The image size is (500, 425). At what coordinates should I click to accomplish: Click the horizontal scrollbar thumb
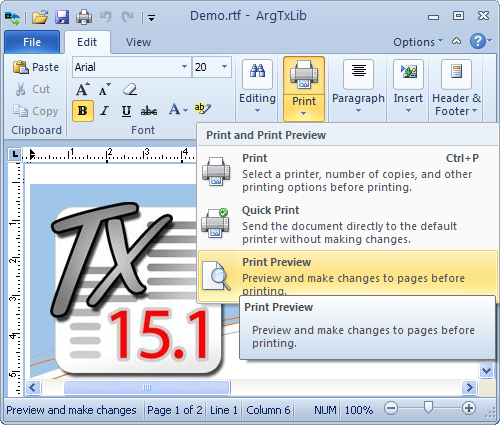(x=147, y=387)
